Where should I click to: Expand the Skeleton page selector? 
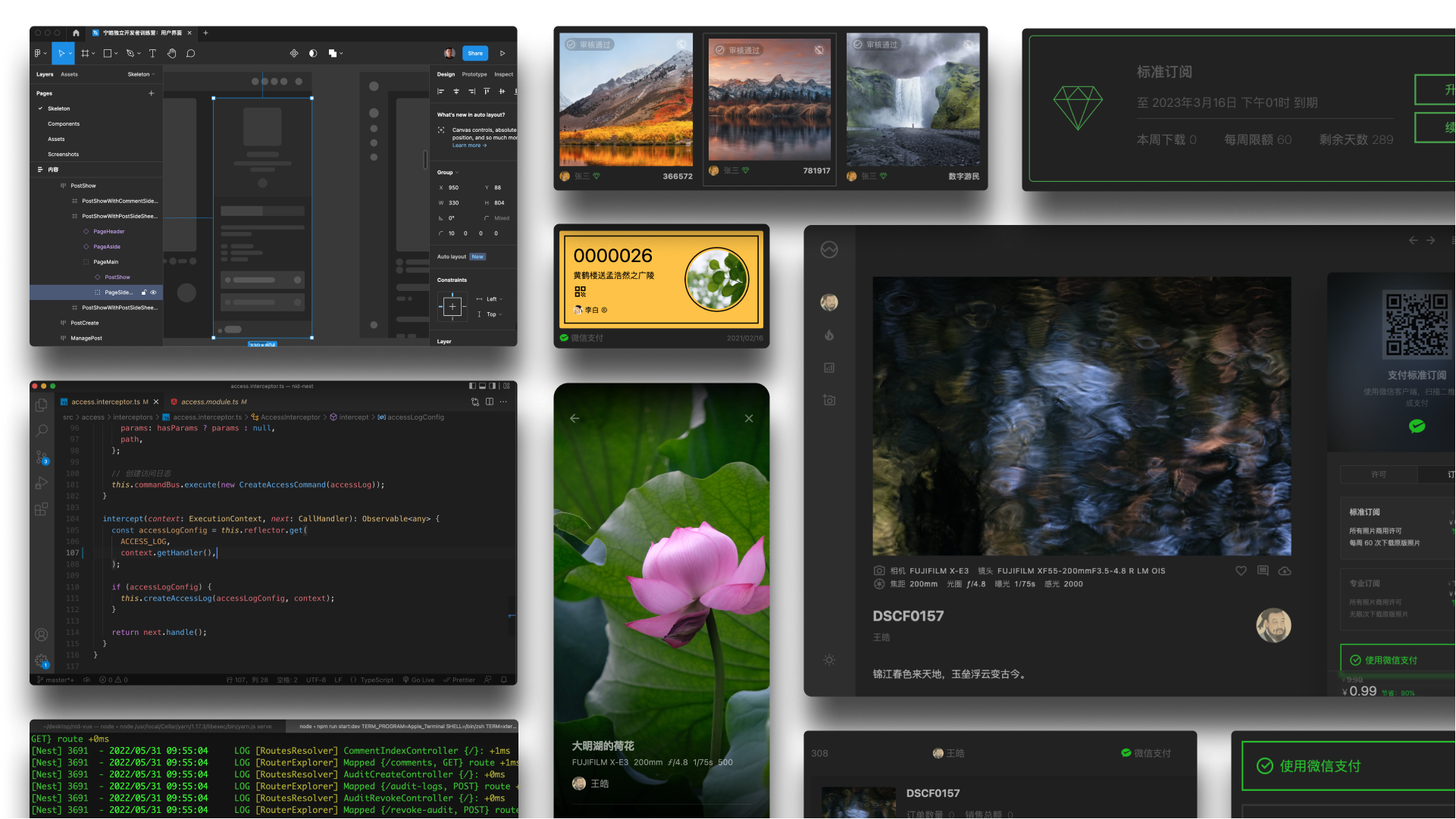[141, 74]
